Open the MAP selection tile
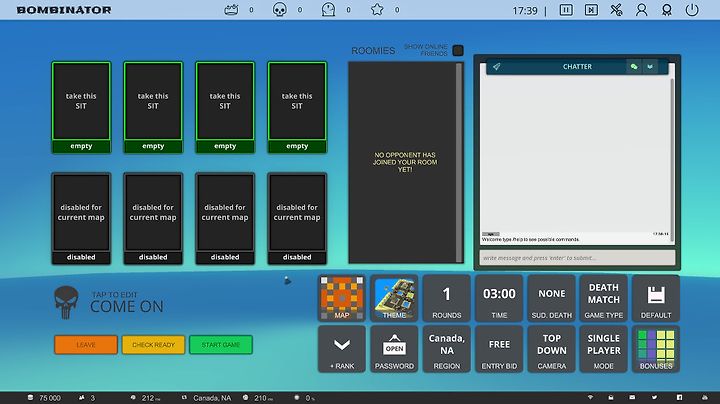 click(x=342, y=298)
